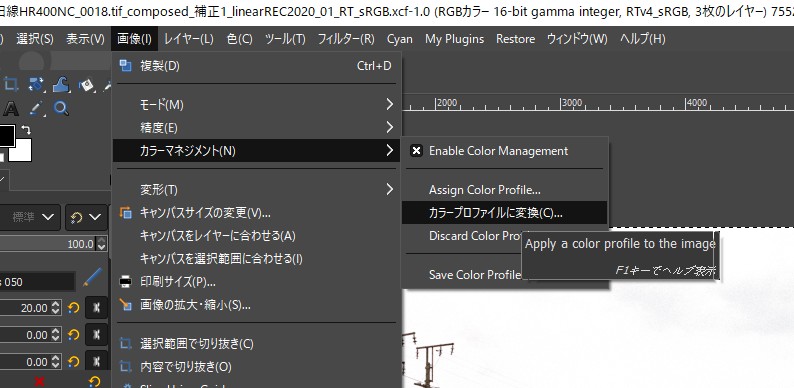794x388 pixels.
Task: Open the 色(C) menu
Action: (x=240, y=39)
